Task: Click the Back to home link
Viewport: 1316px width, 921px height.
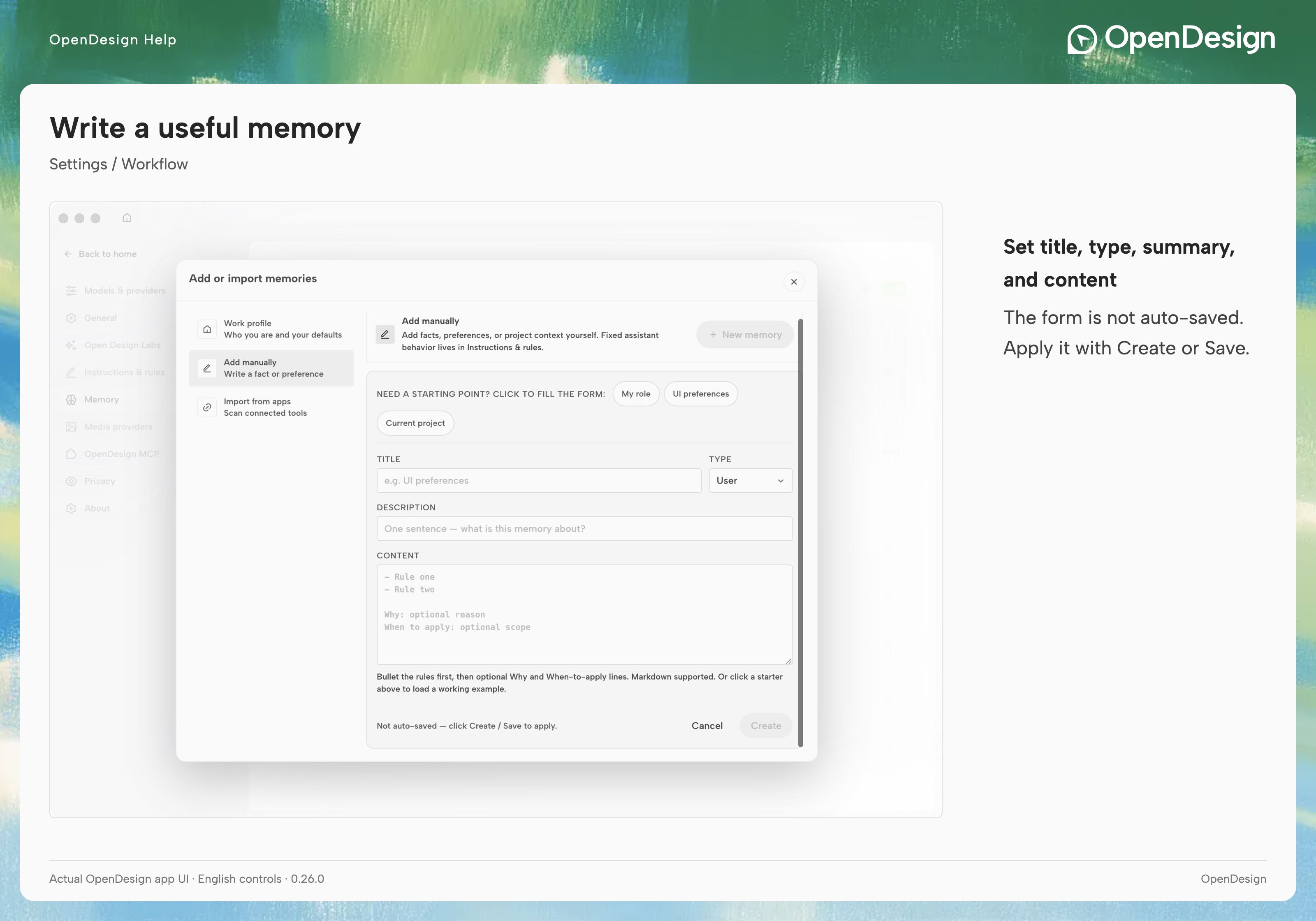Action: pyautogui.click(x=101, y=254)
